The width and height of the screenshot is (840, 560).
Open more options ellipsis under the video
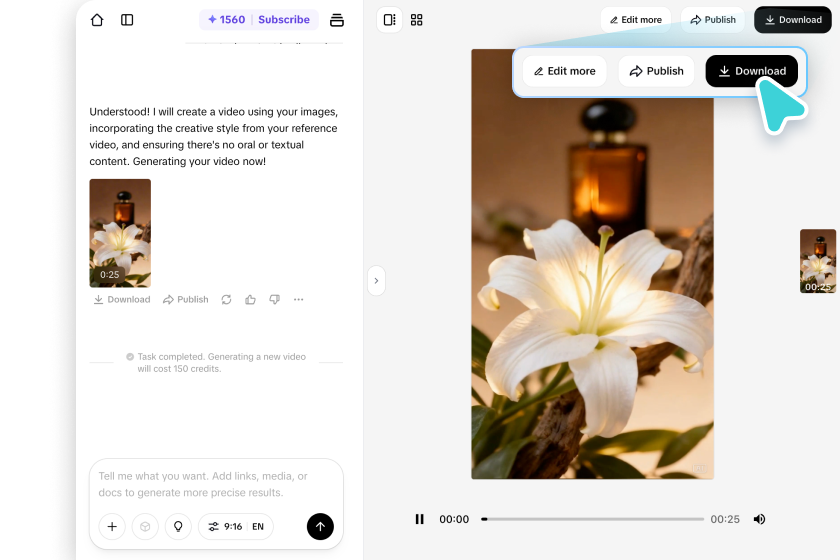pos(298,300)
